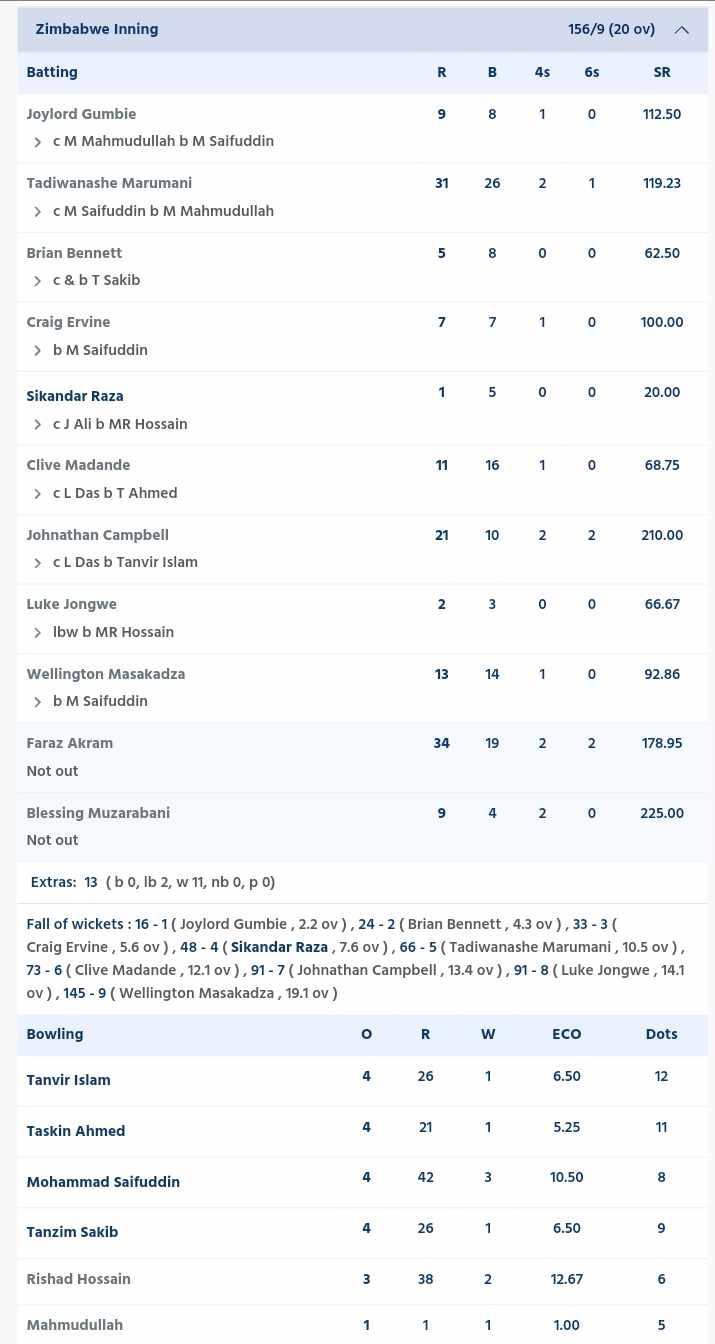This screenshot has width=715, height=1344.
Task: Expand Tadiwanashe Marumani dismissal chevron
Action: 38,212
